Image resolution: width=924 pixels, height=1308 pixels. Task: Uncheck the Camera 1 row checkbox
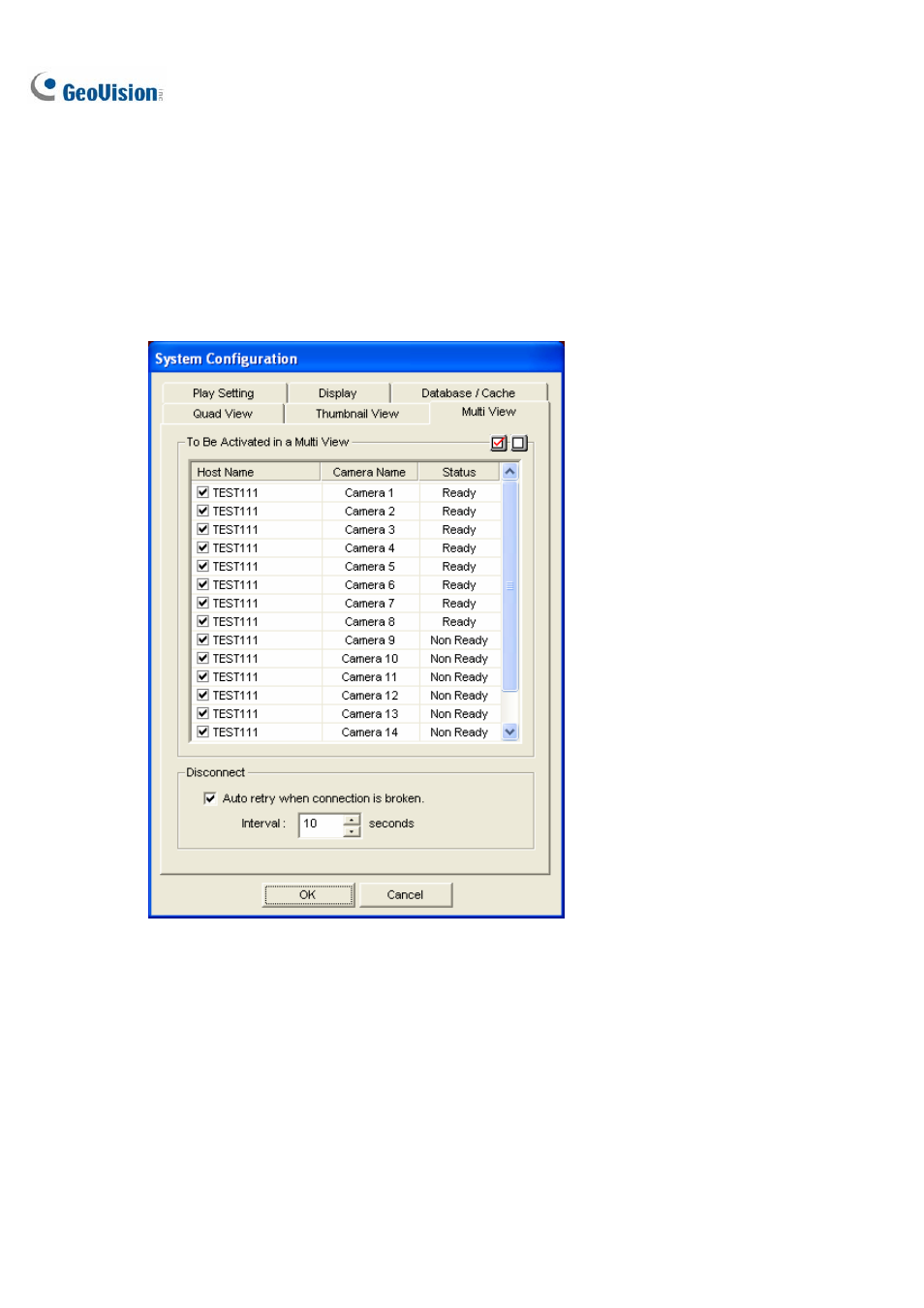click(203, 492)
